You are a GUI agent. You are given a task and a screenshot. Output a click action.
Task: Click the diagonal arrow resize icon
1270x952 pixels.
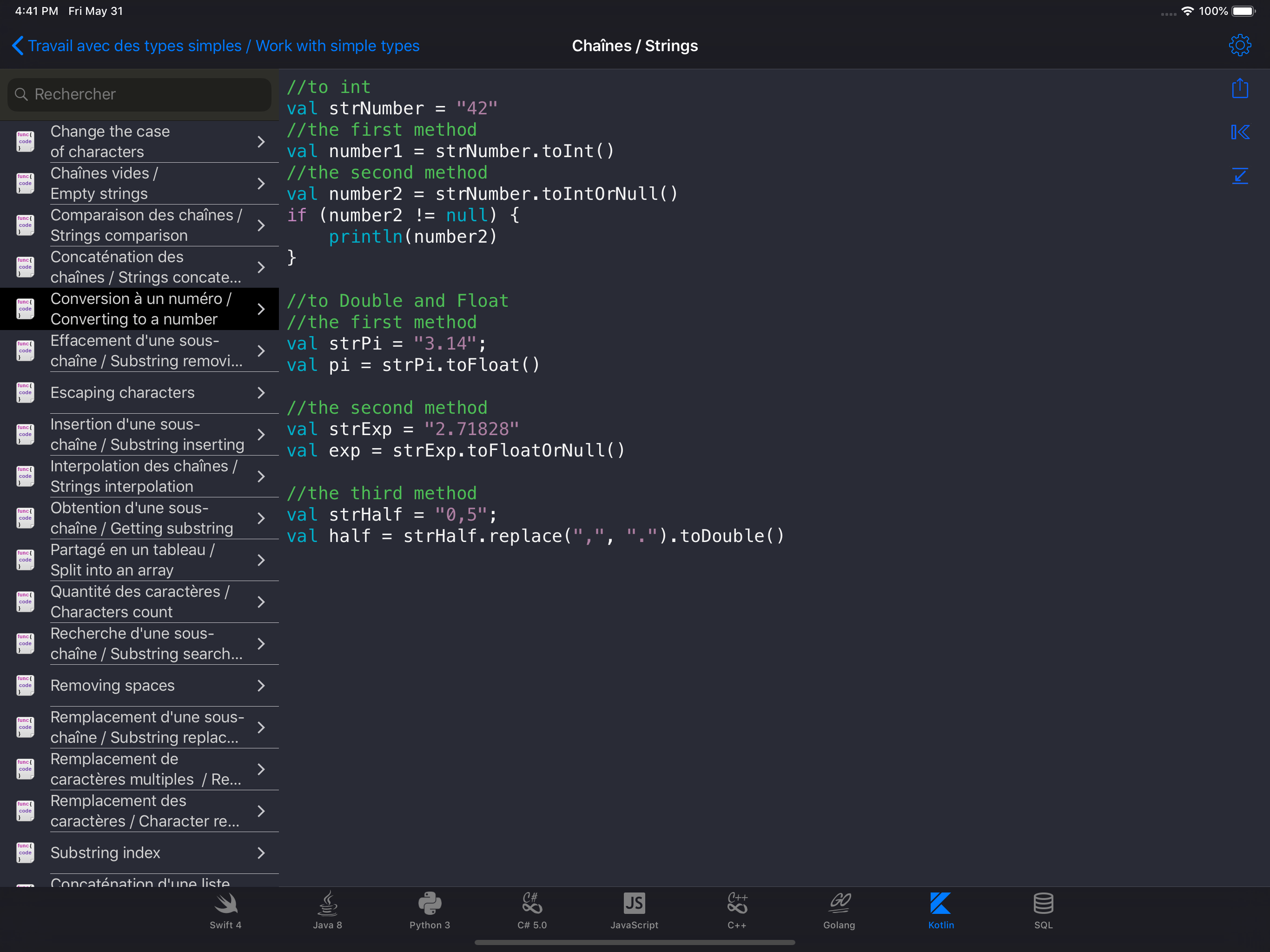click(1240, 176)
